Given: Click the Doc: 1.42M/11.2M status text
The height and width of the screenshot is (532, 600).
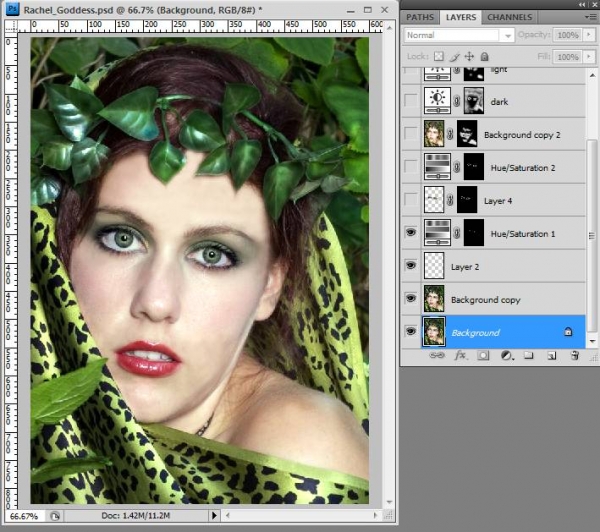Looking at the screenshot, I should [135, 516].
